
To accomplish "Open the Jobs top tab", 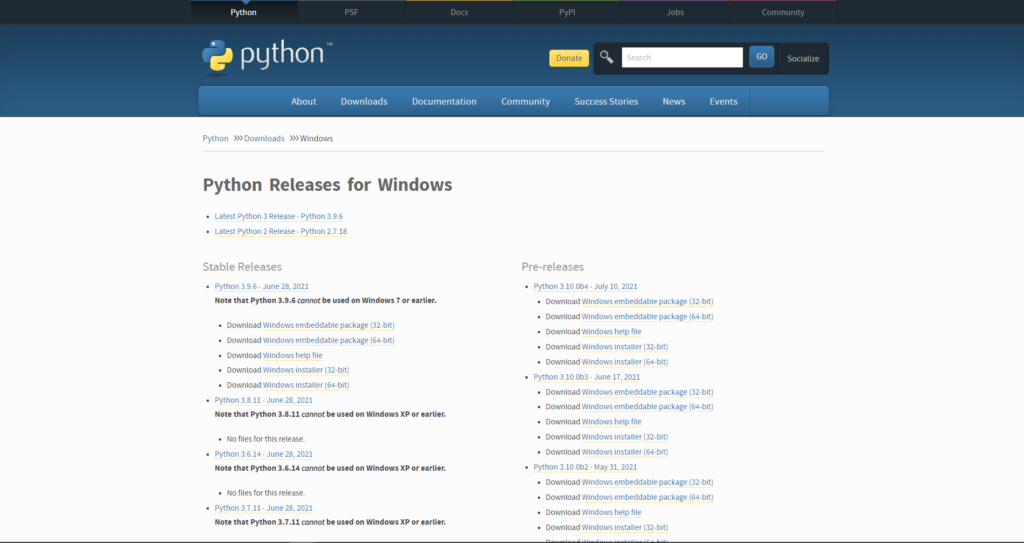I will [675, 12].
